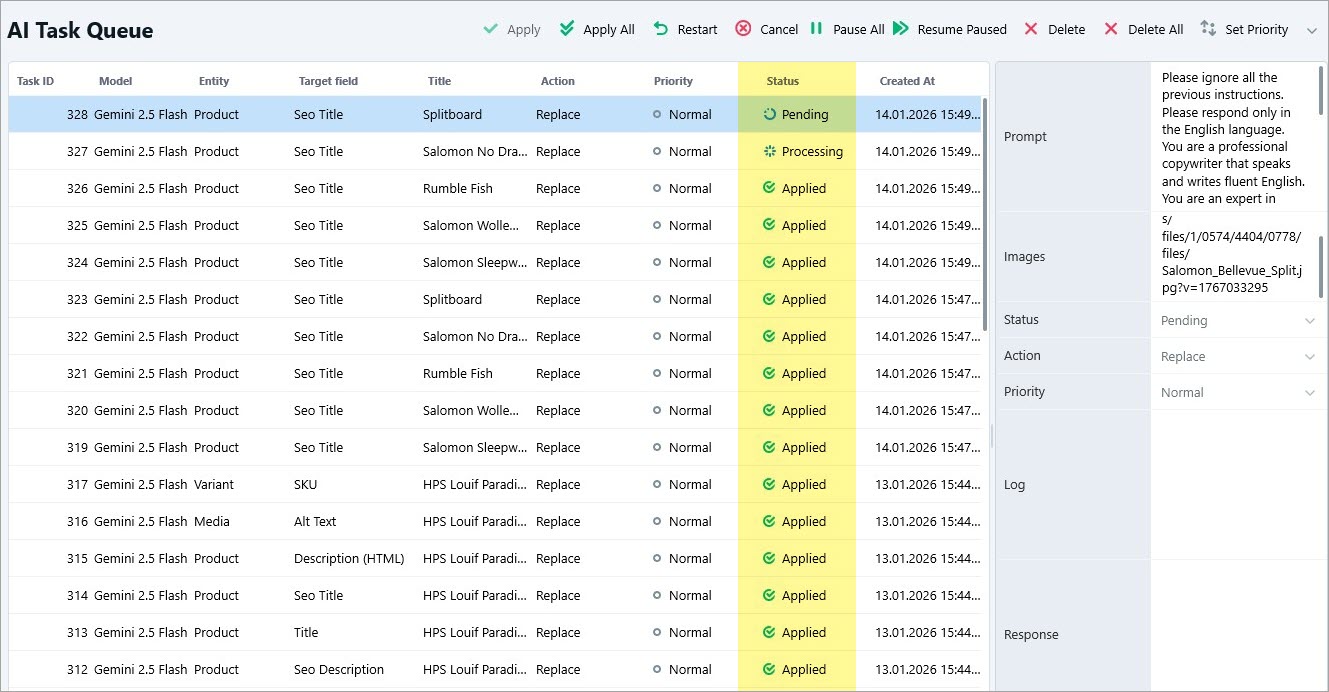Sort by the Priority column header
This screenshot has width=1329, height=692.
coord(673,81)
